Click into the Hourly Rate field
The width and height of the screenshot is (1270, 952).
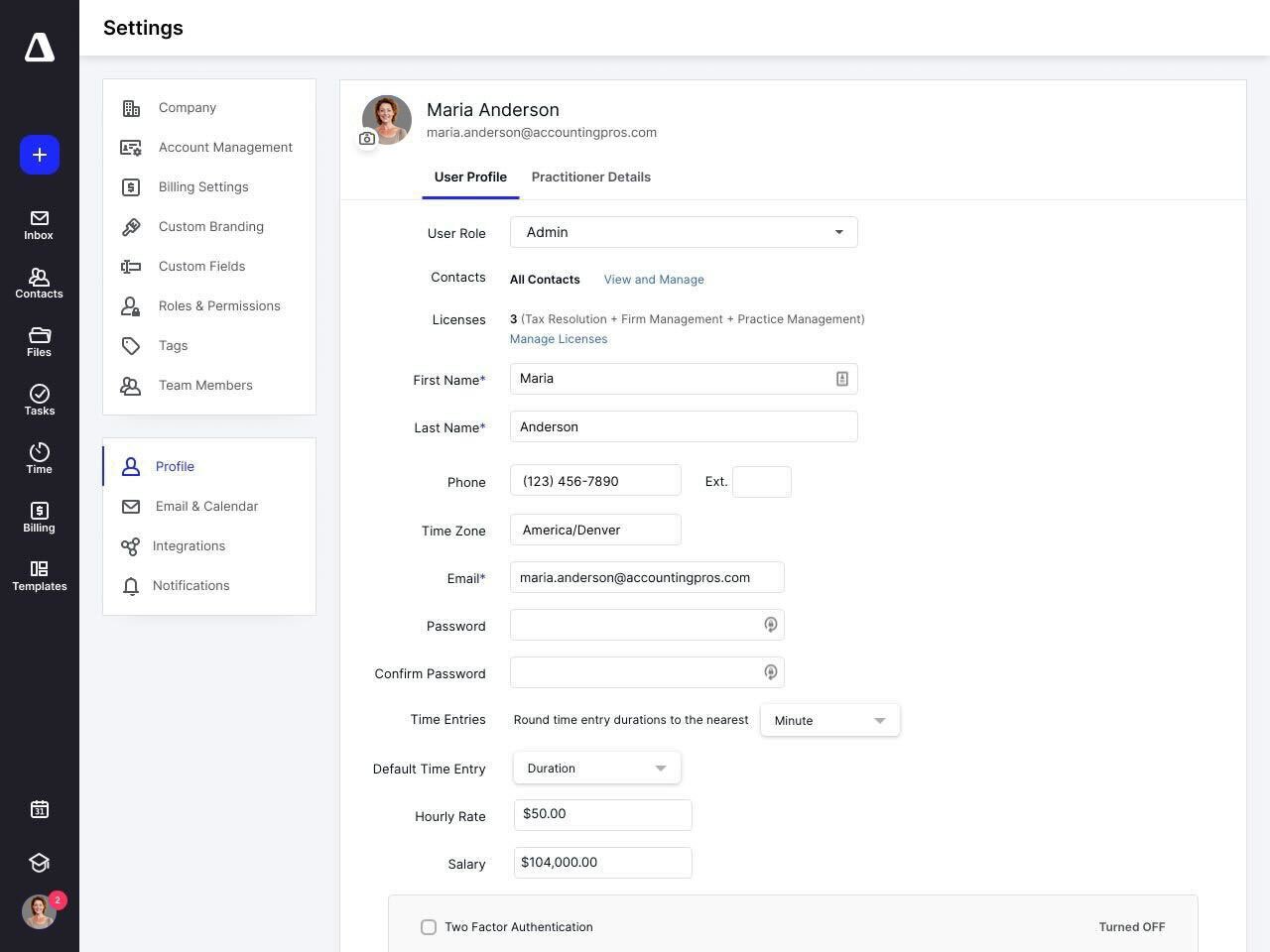[602, 814]
